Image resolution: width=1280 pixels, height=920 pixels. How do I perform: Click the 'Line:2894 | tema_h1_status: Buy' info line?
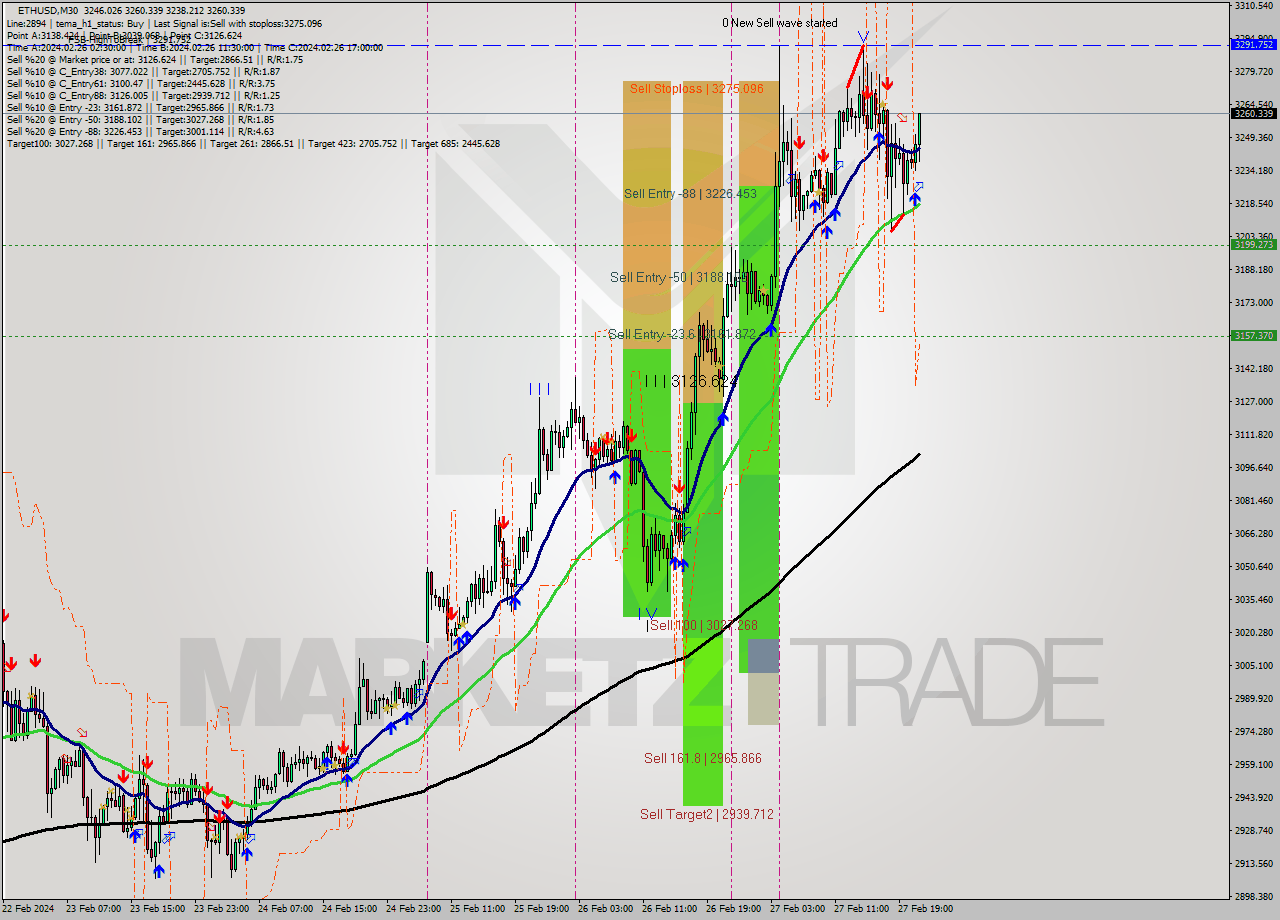pos(164,22)
